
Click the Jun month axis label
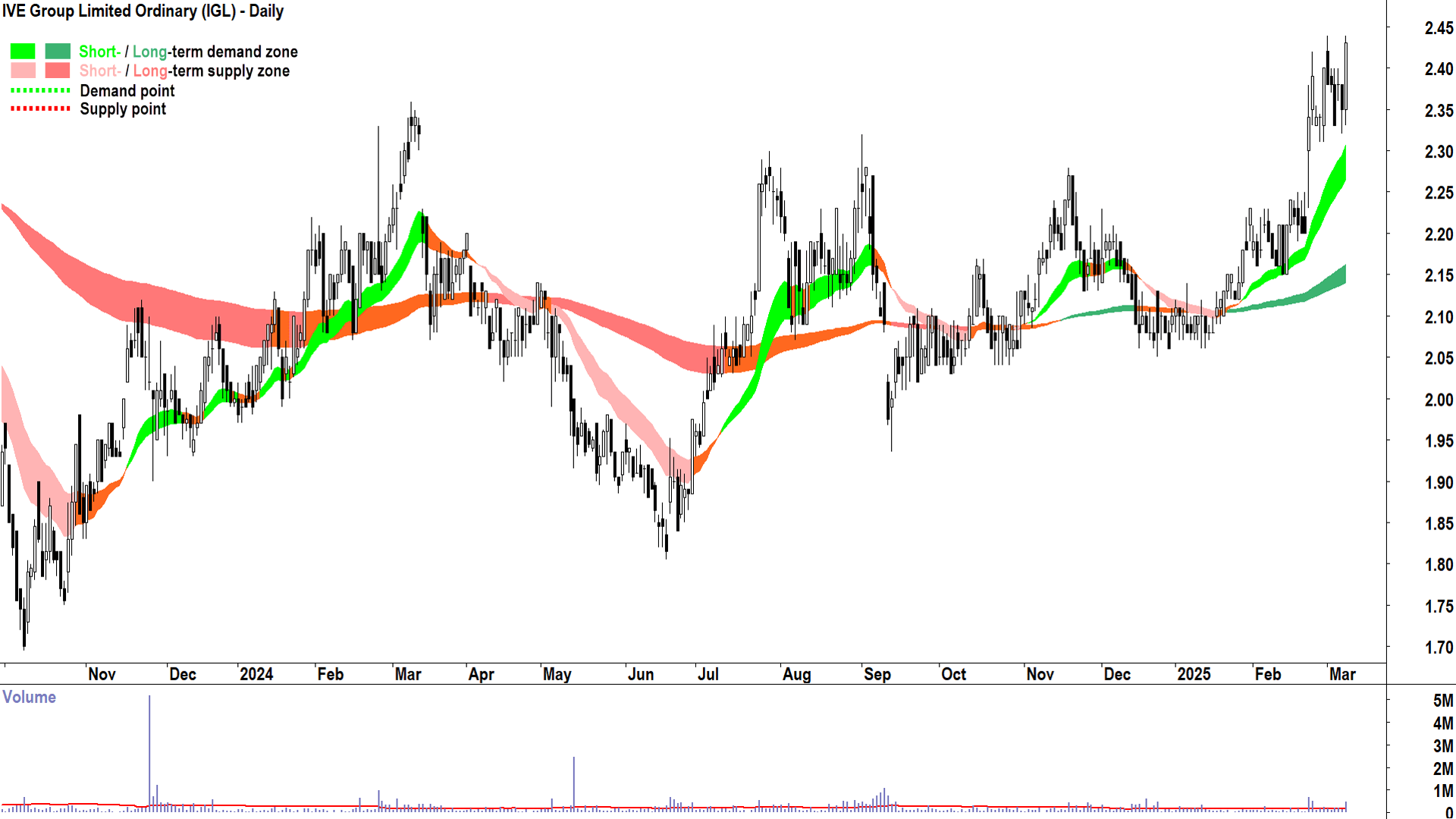coord(640,674)
